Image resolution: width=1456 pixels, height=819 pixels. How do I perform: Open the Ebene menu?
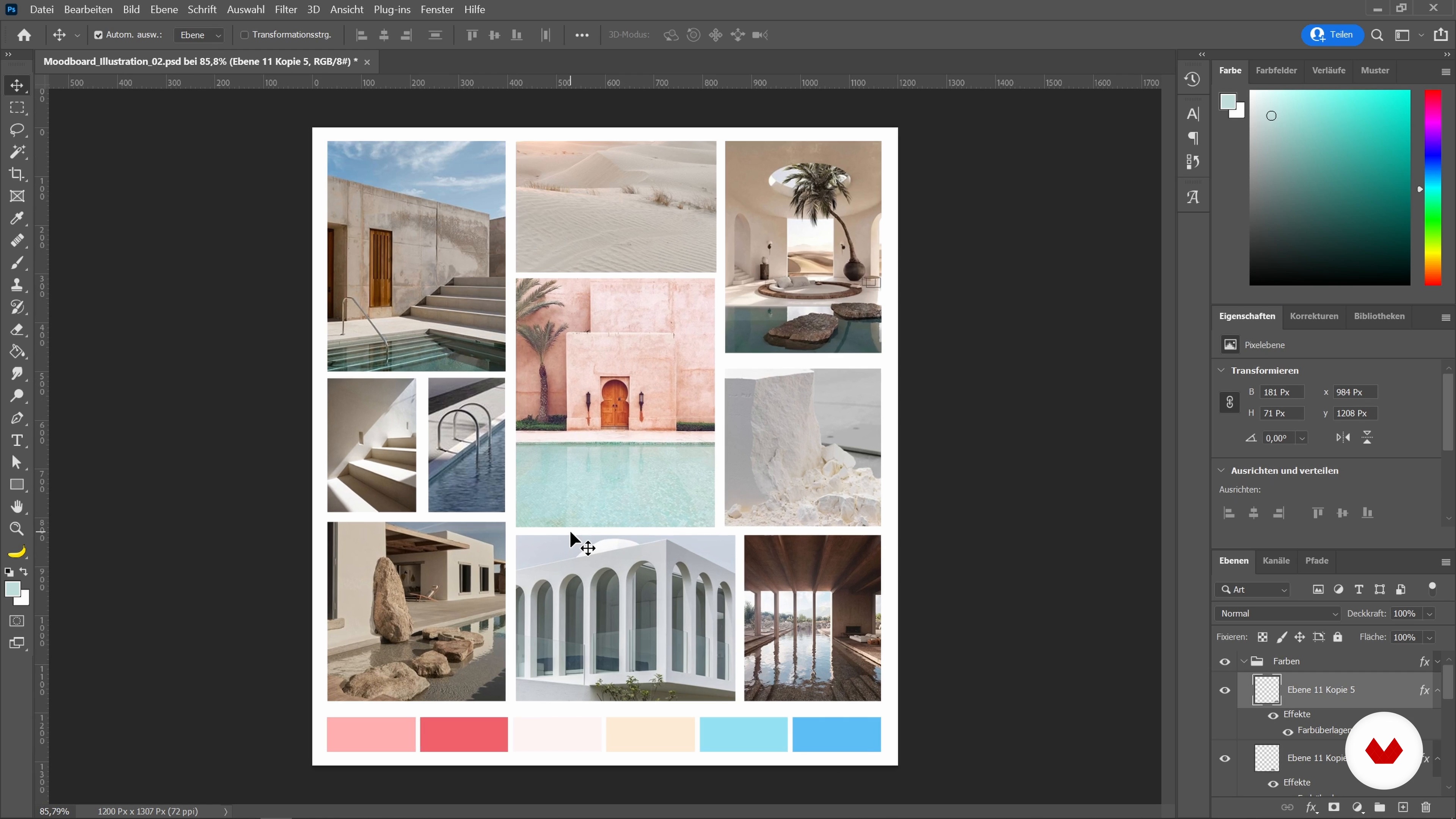point(164,9)
